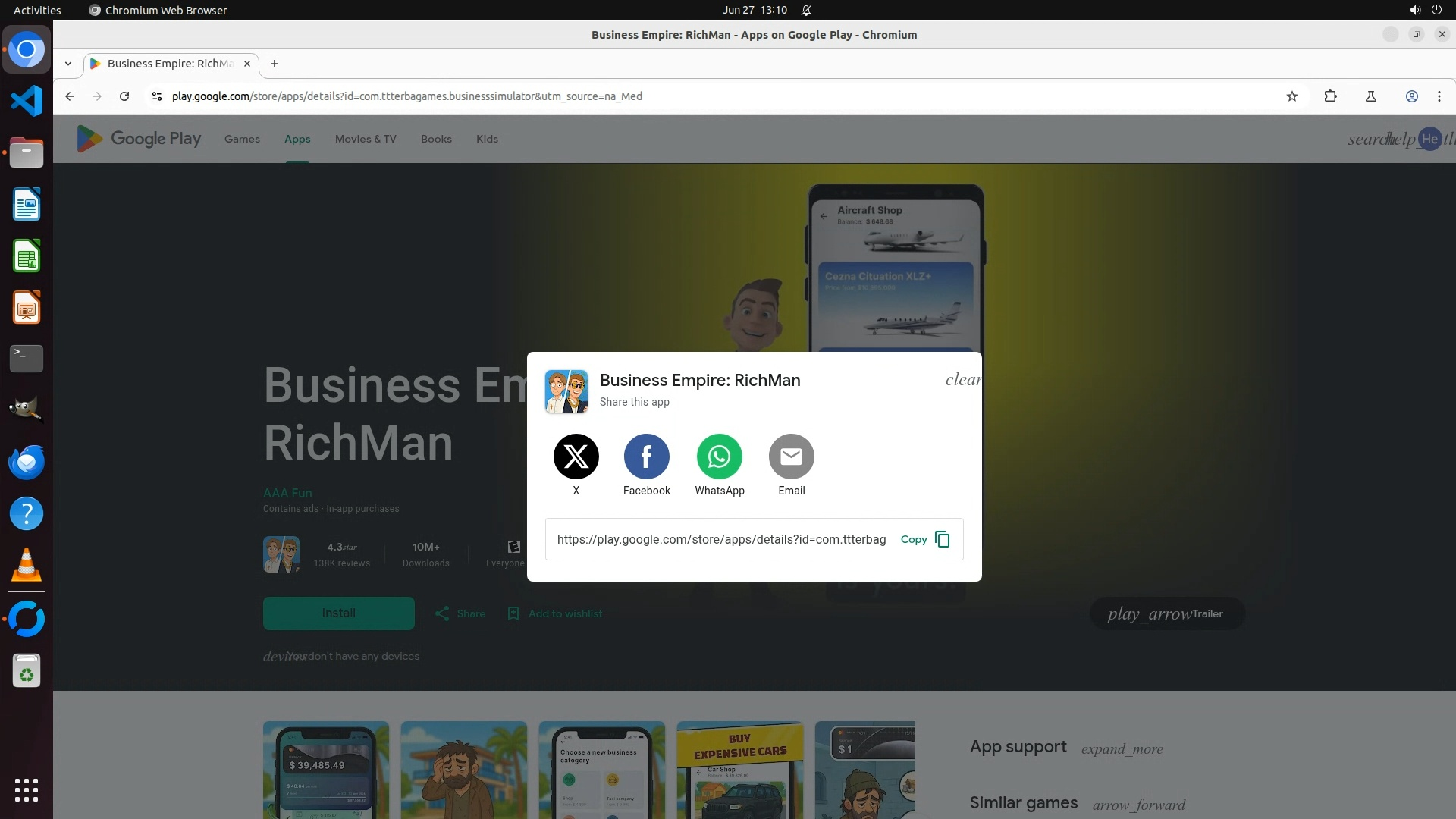The width and height of the screenshot is (1456, 819).
Task: Click the Copy link button
Action: [x=924, y=539]
